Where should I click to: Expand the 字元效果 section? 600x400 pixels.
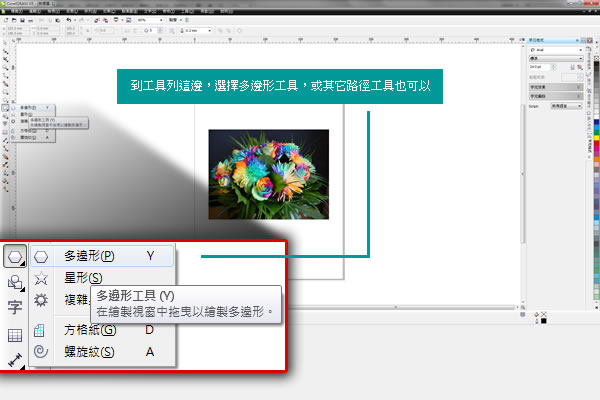(556, 87)
